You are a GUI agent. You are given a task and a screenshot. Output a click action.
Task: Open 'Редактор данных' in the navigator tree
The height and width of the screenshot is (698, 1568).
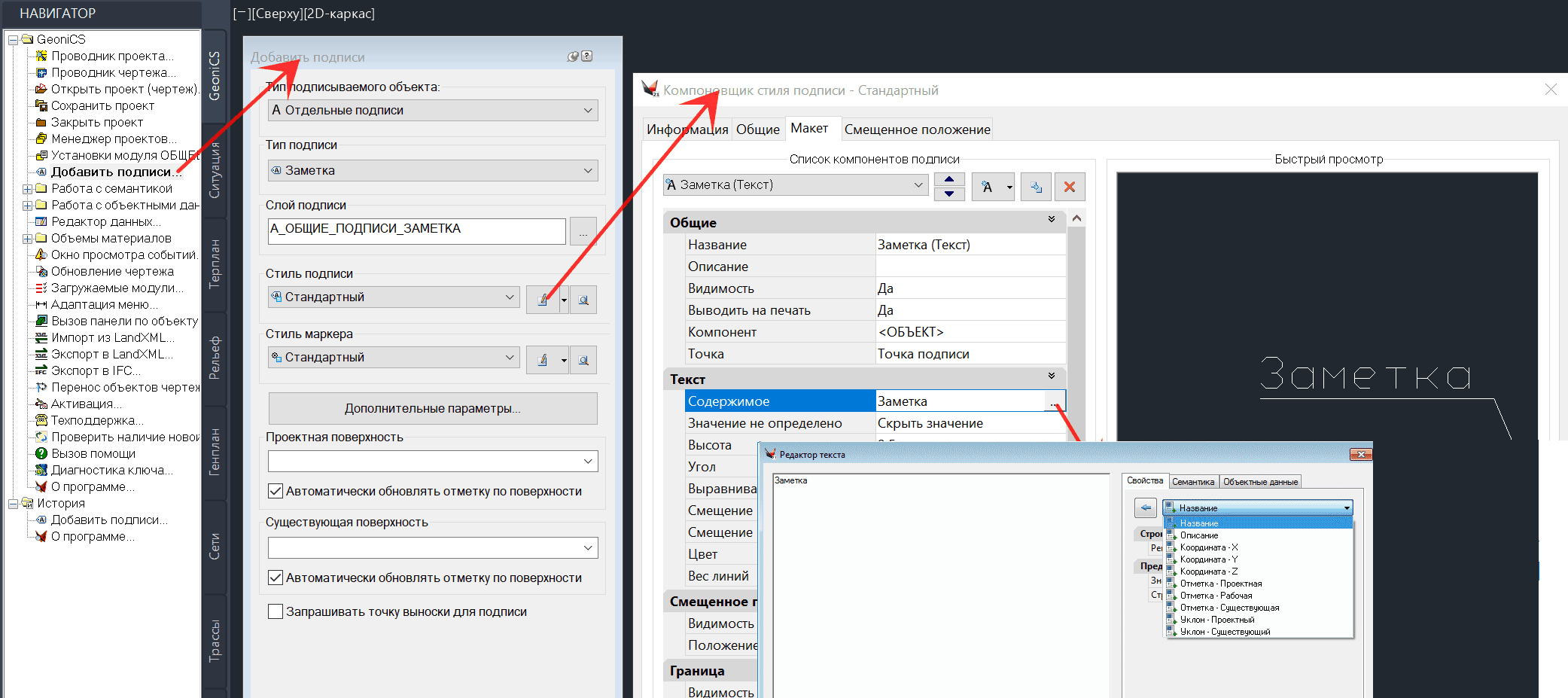tap(105, 221)
